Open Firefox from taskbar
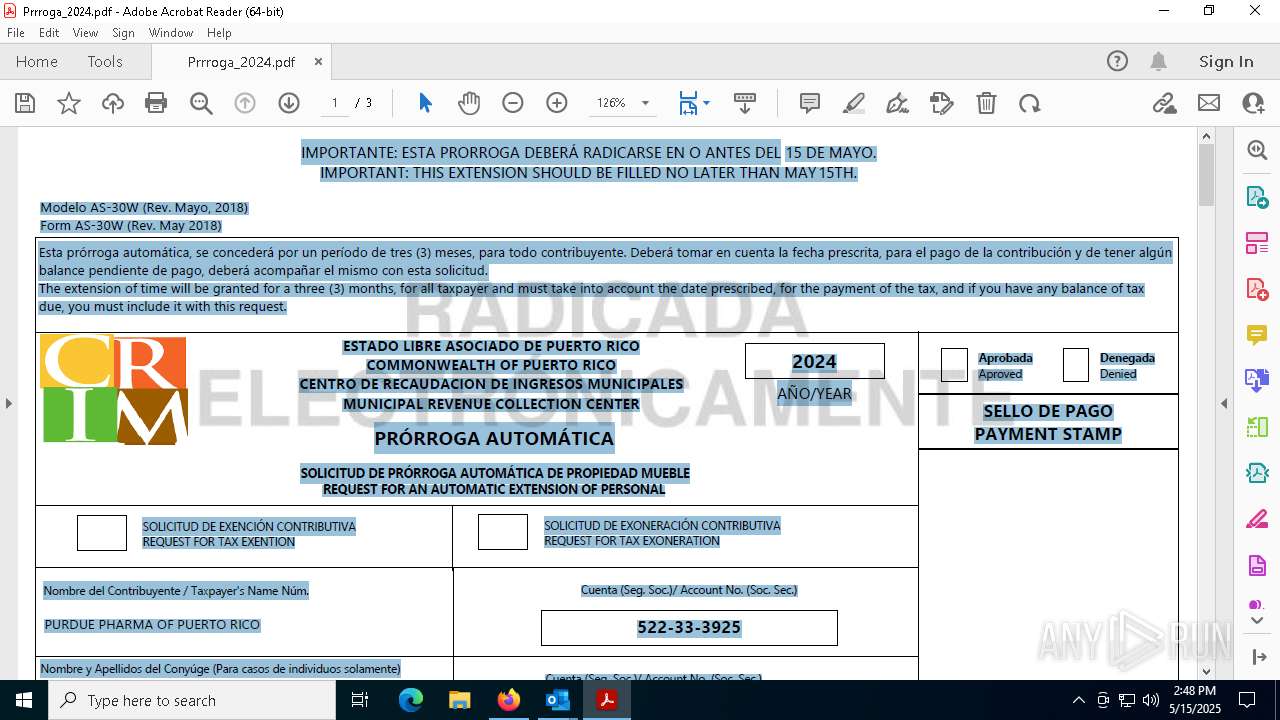 click(509, 700)
